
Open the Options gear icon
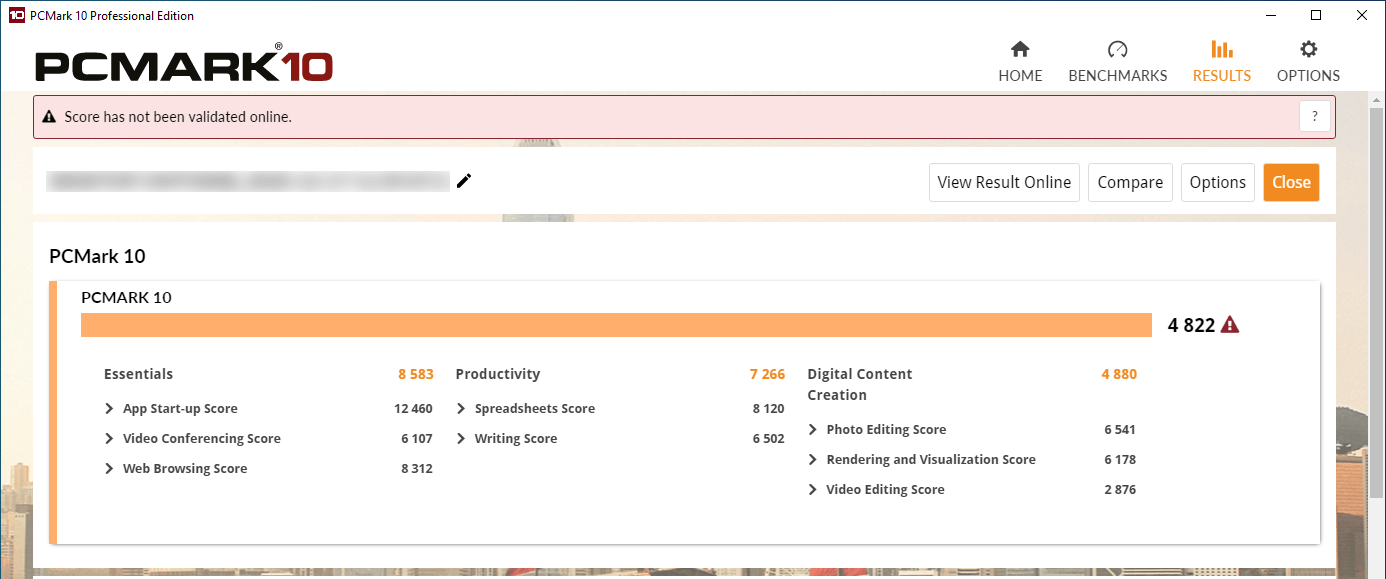point(1308,49)
